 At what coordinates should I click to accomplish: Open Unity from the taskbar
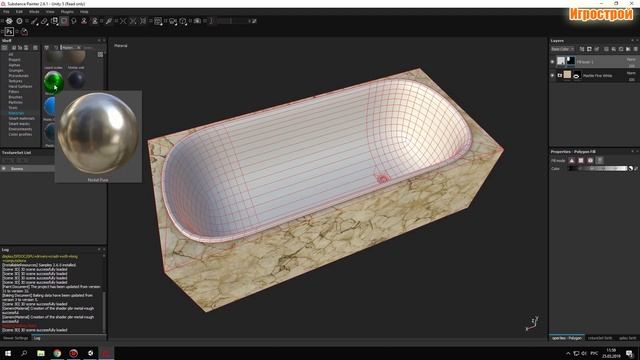(90, 353)
